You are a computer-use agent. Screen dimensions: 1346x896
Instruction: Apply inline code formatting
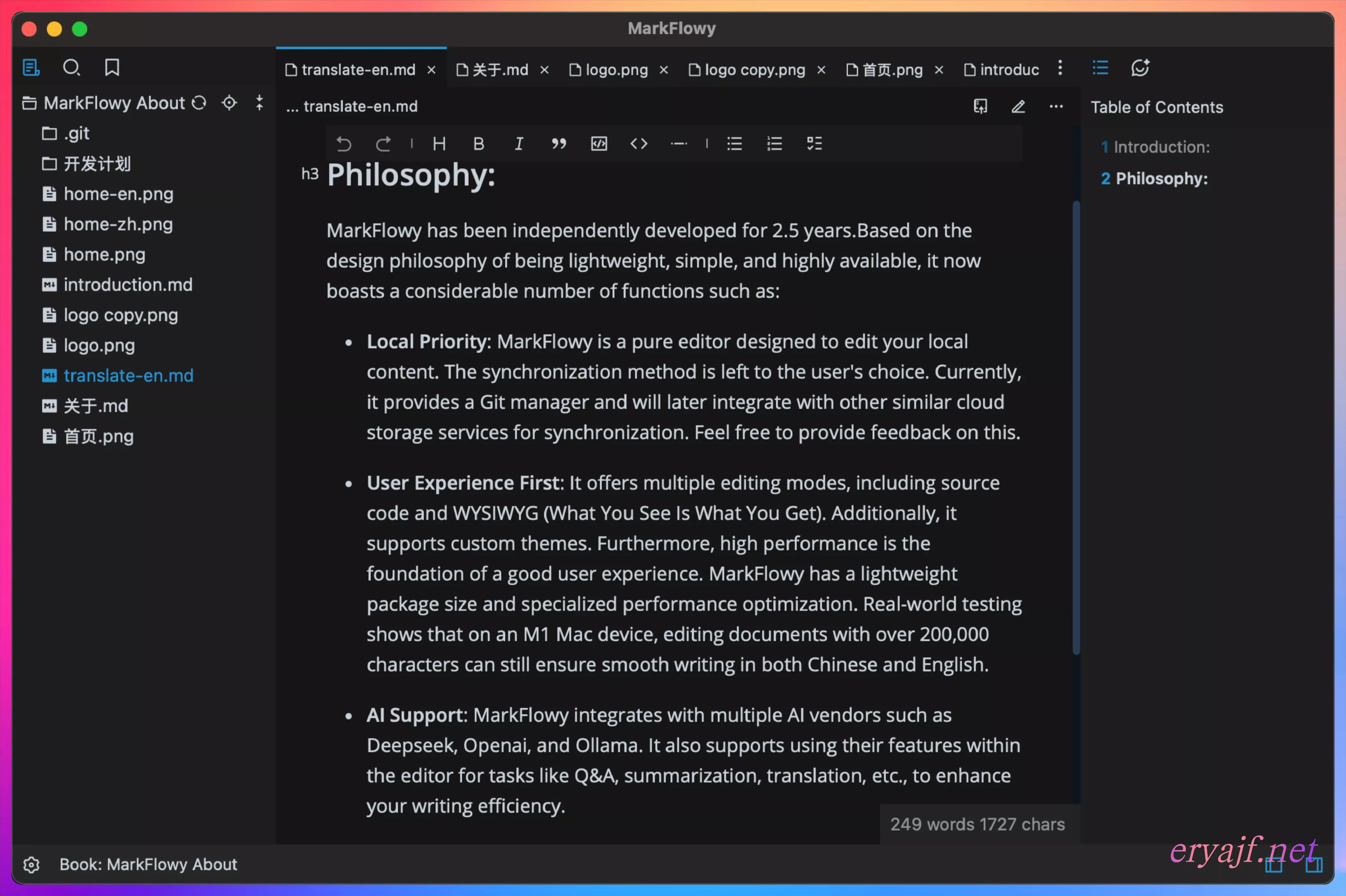[x=639, y=144]
